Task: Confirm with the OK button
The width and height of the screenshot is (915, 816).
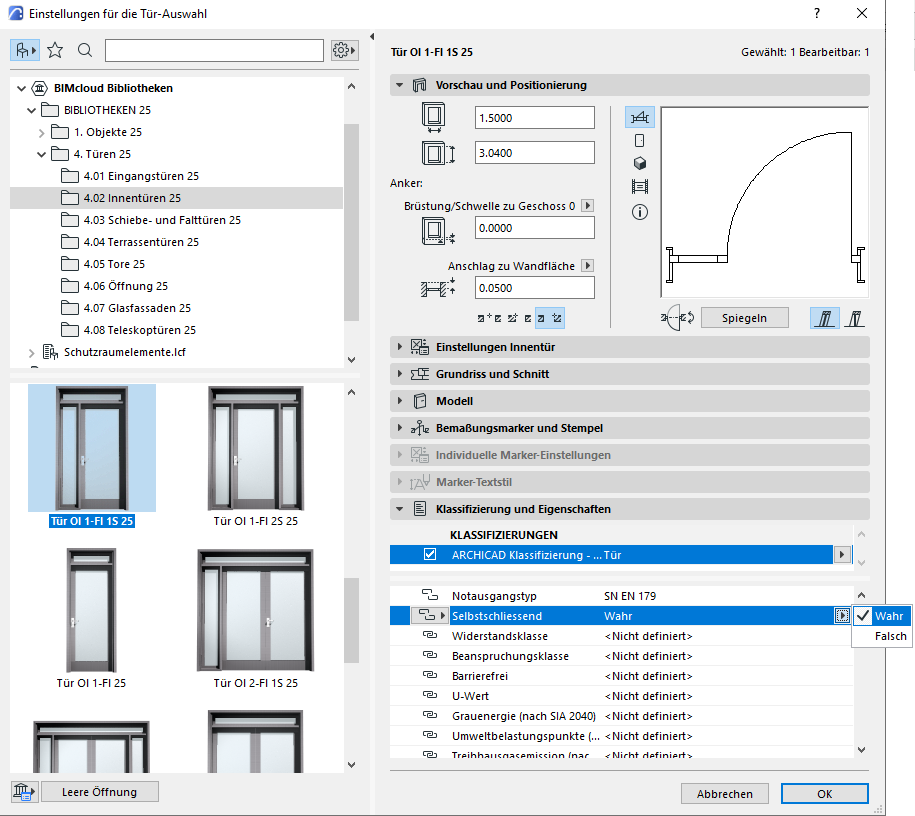Action: pos(825,794)
